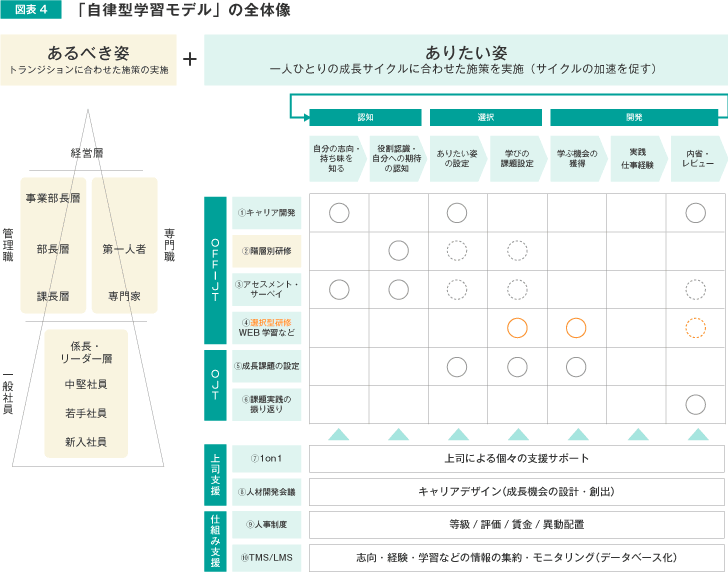This screenshot has height=586, width=728.
Task: Click 経営層 at the pyramid top
Action: pyautogui.click(x=87, y=153)
